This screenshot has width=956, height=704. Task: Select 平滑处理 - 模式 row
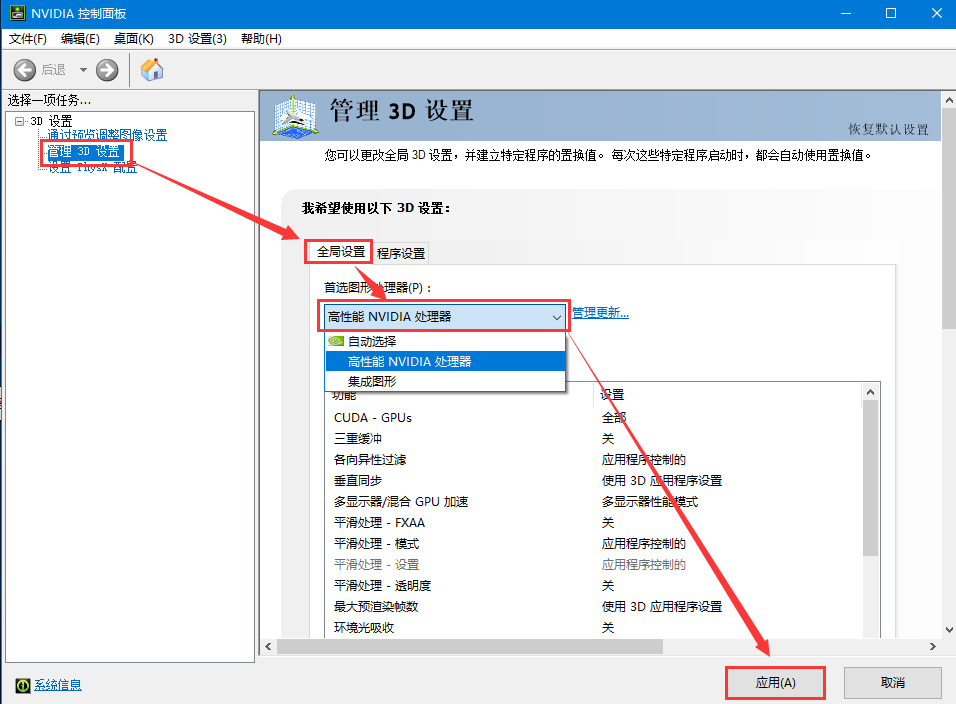594,544
